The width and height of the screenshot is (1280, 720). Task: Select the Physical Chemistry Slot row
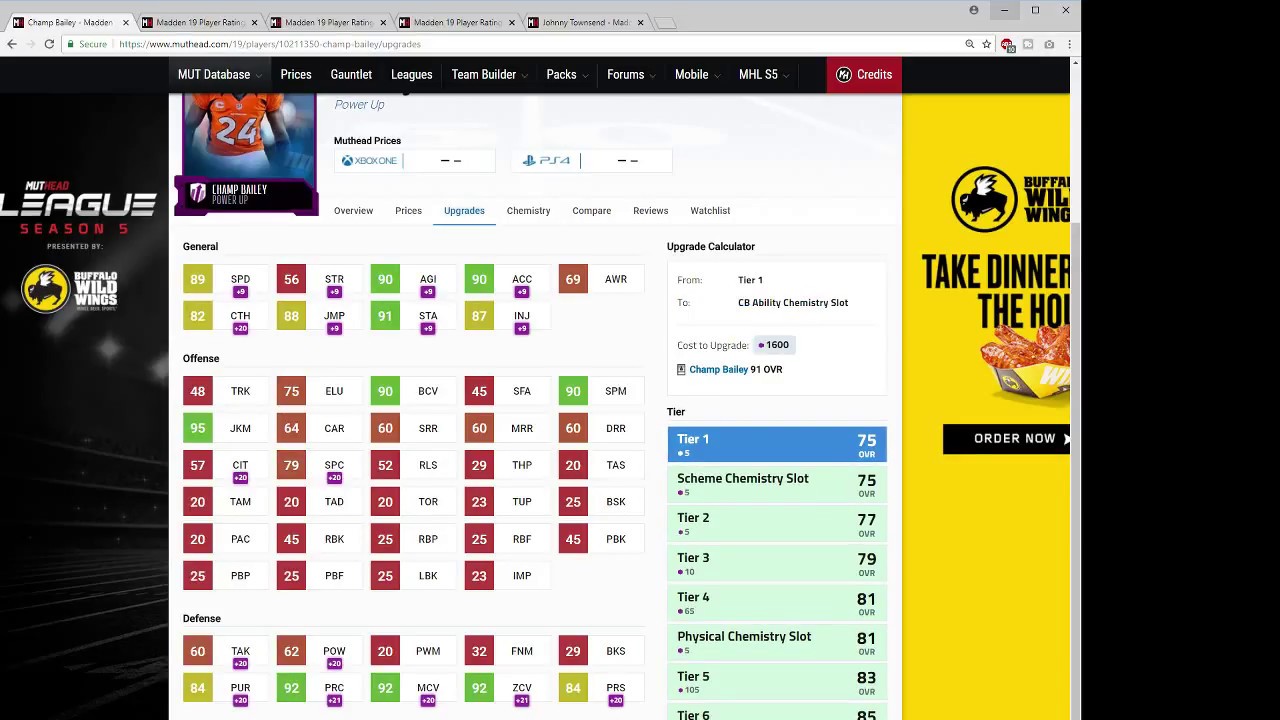777,642
